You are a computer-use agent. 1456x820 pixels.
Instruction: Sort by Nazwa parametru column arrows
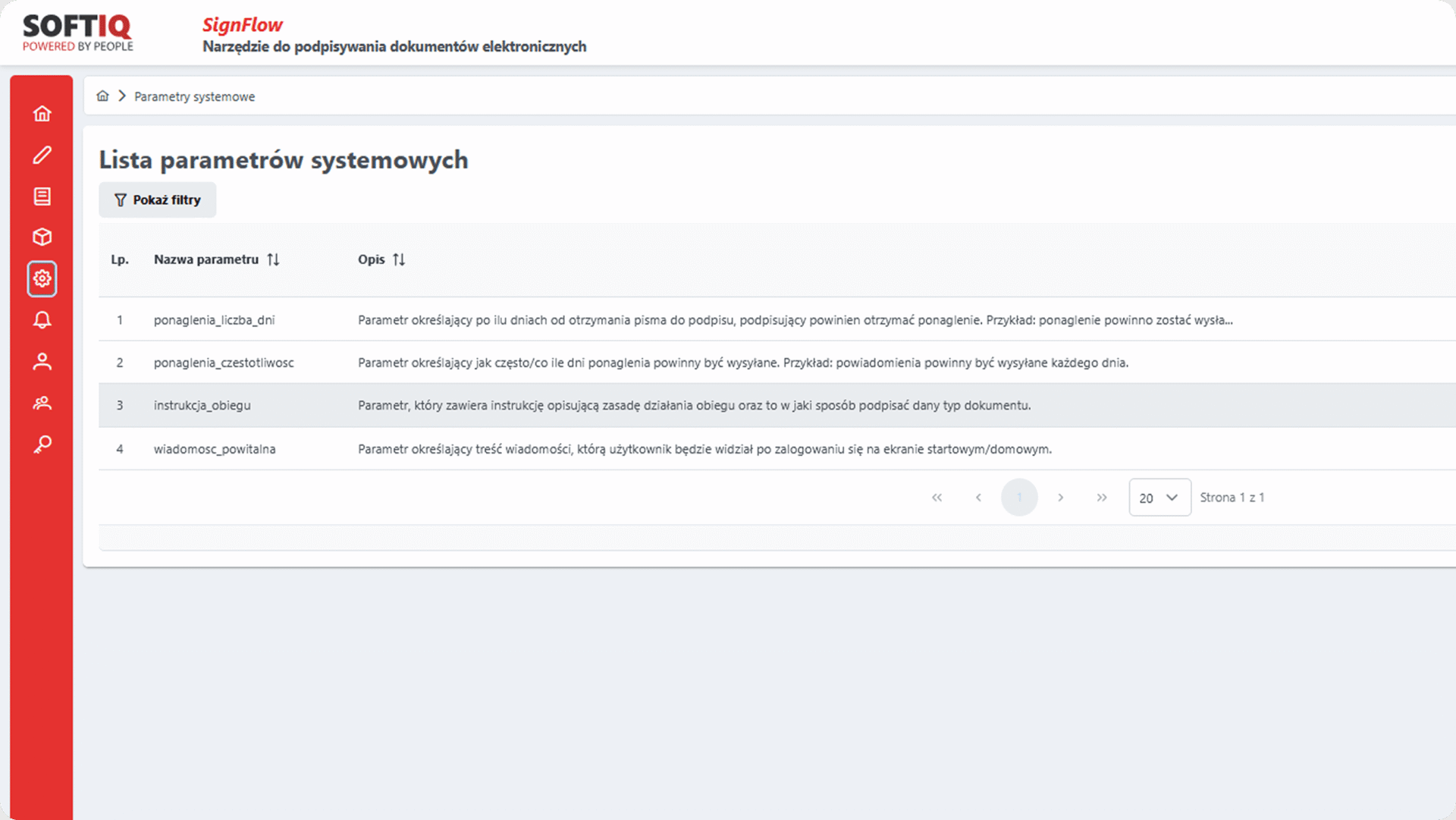(273, 259)
